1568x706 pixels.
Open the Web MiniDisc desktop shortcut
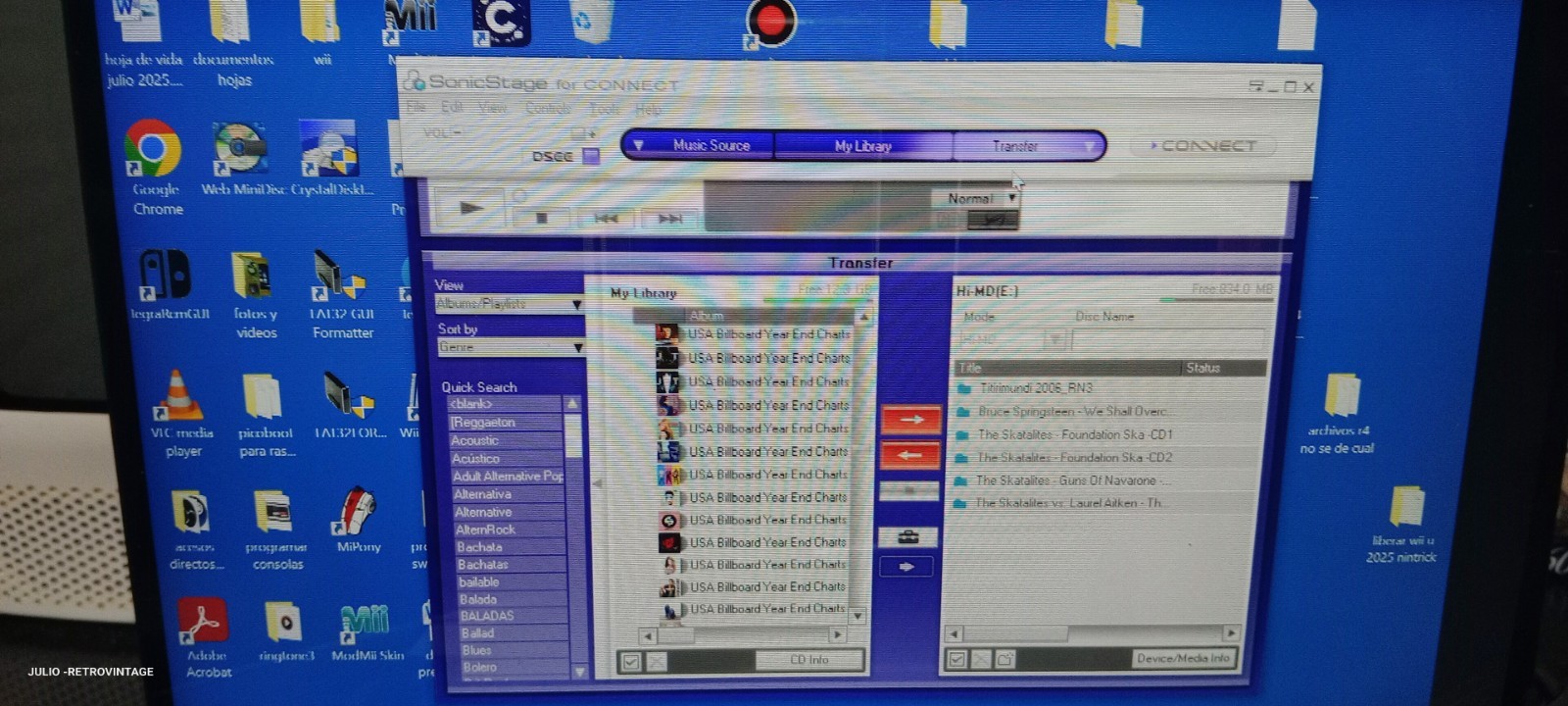pyautogui.click(x=241, y=159)
